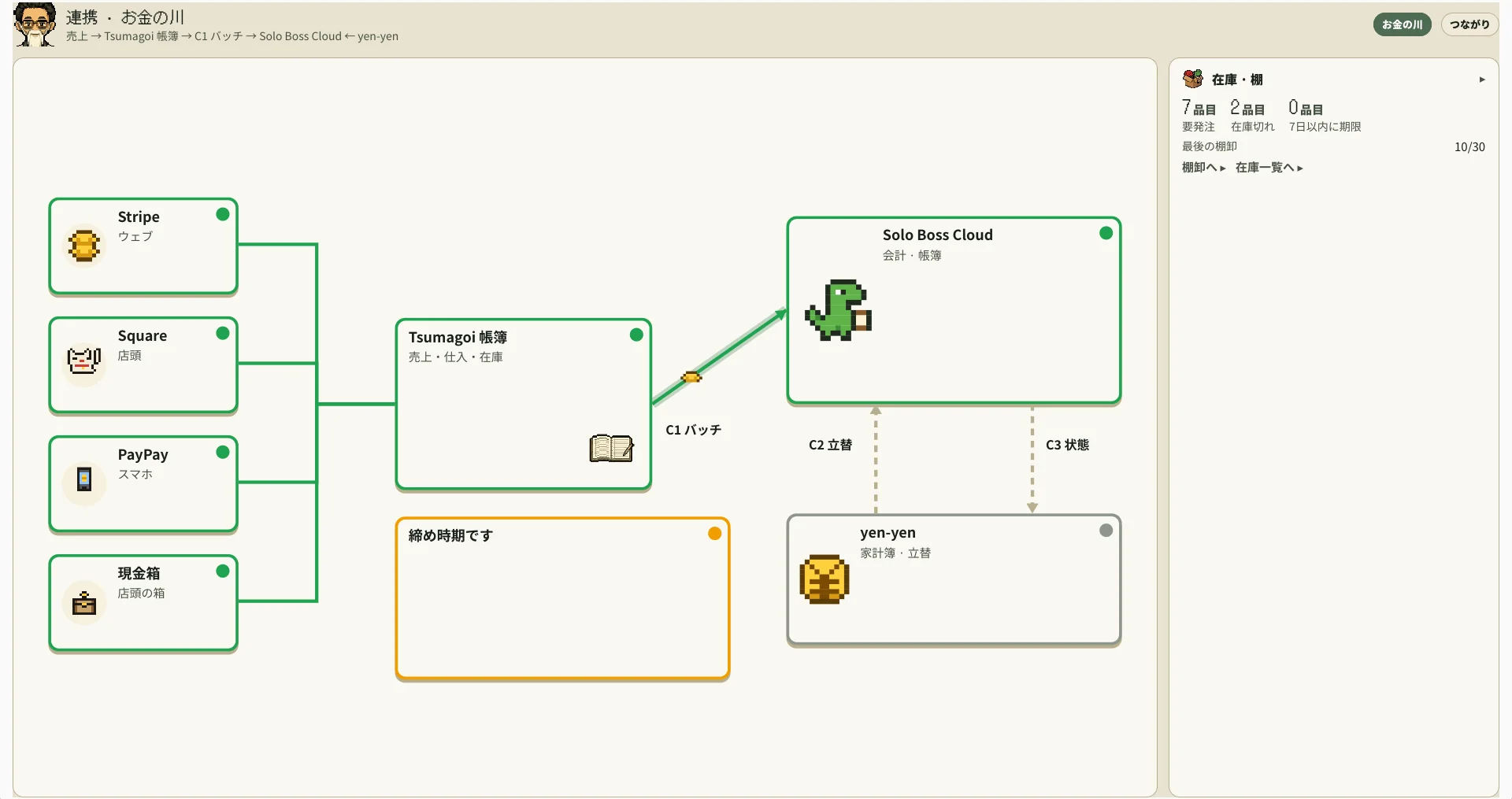Screen dimensions: 1512x799
Task: Click the moving coin on the C1 batch line
Action: (691, 377)
